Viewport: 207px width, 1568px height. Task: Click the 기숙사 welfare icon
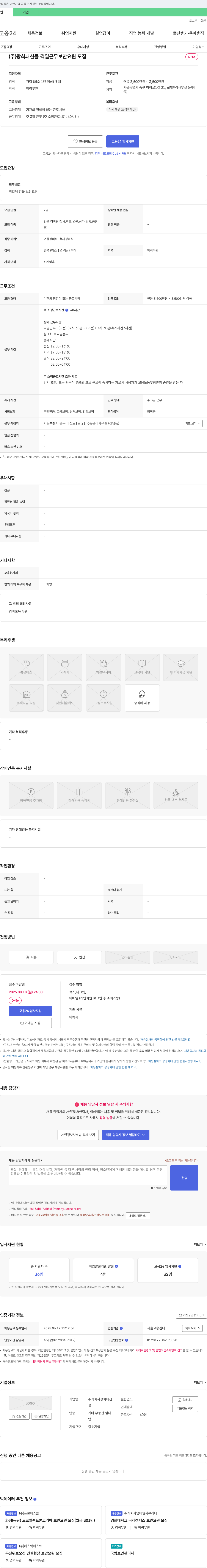(65, 667)
